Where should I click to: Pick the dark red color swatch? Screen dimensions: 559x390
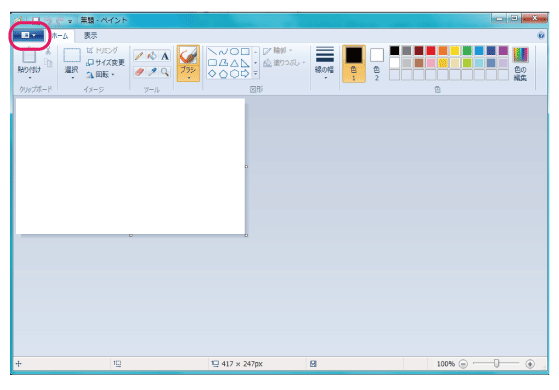[x=419, y=51]
